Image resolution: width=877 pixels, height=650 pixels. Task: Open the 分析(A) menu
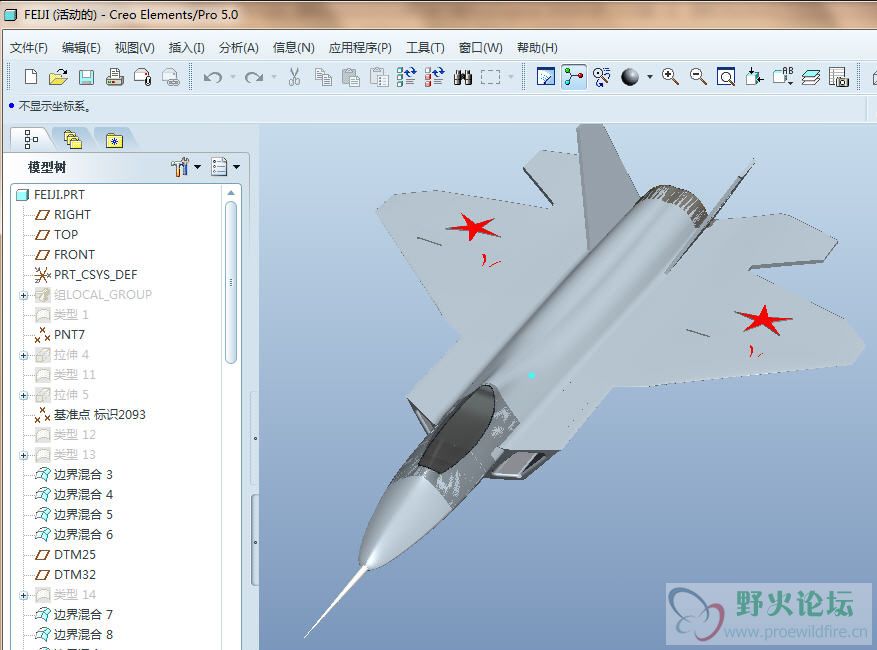(238, 48)
